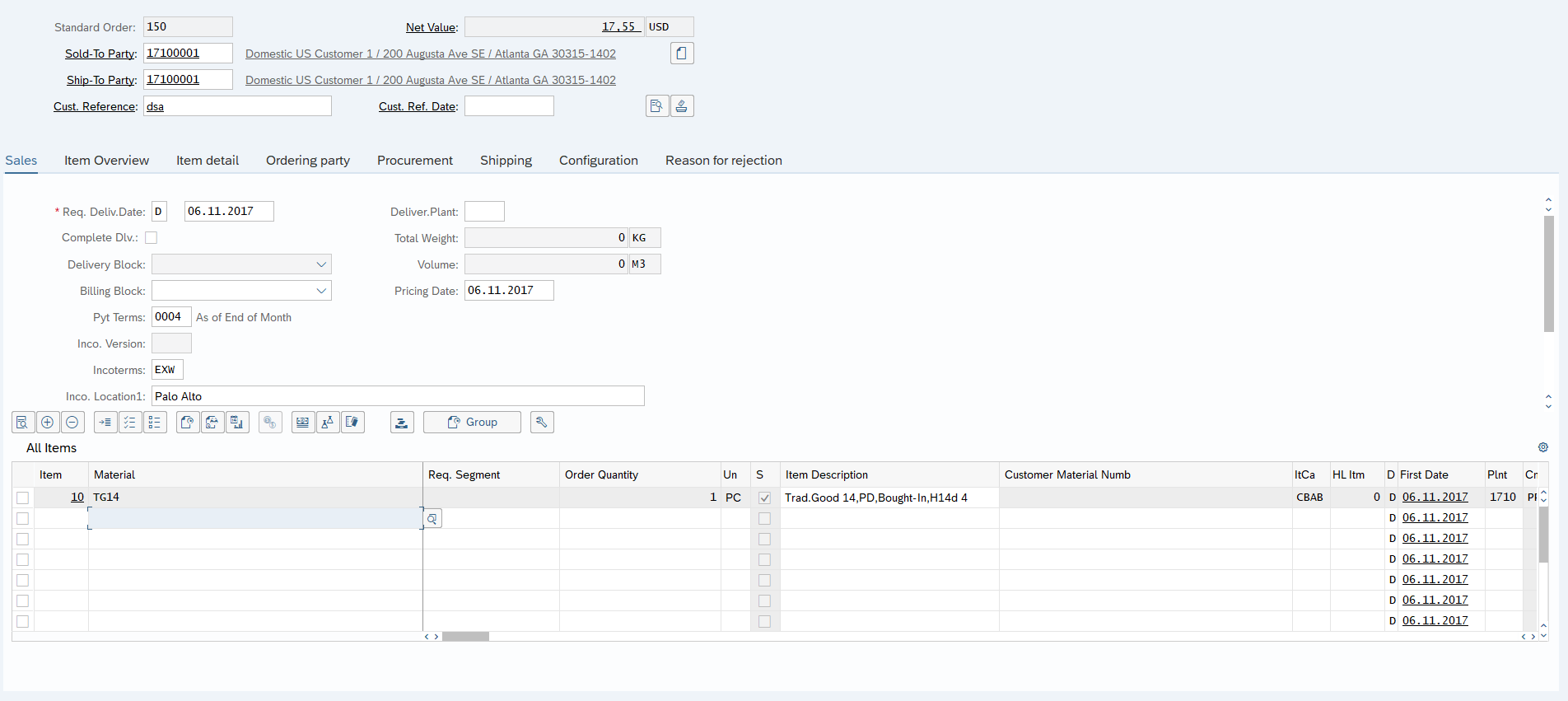
Task: Click the item details magnifier icon in toolbar
Action: click(x=23, y=423)
